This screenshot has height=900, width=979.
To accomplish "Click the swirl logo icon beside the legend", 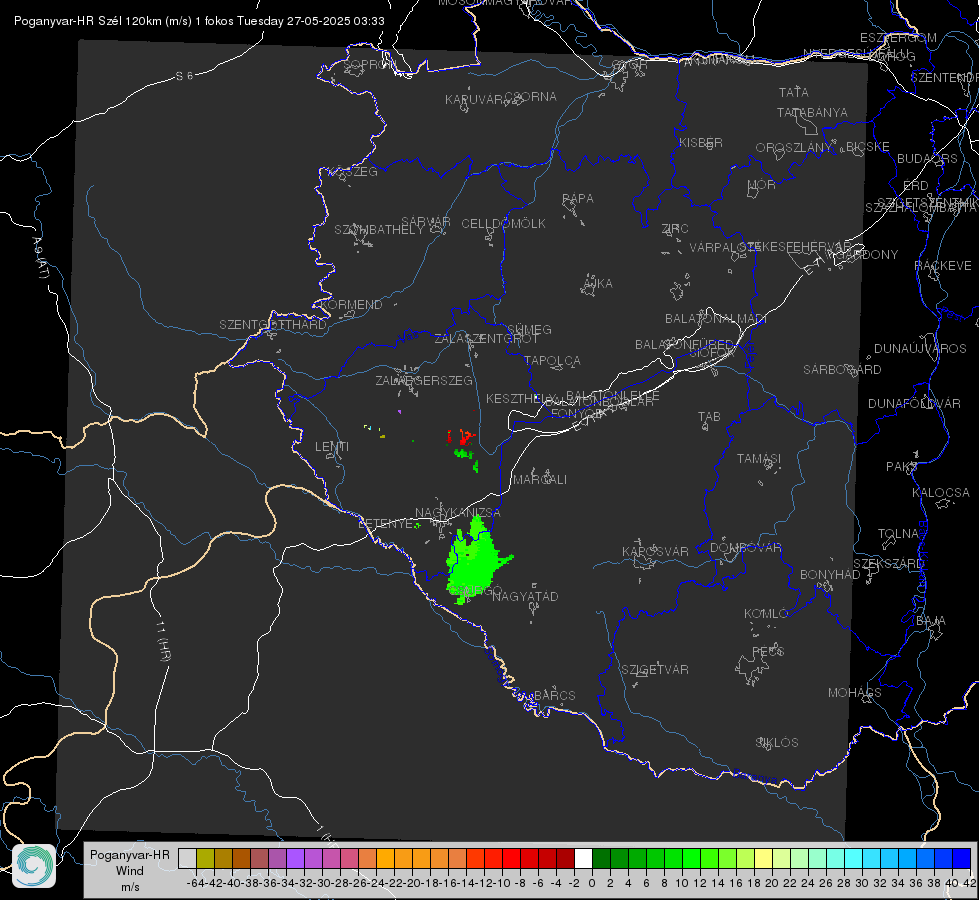I will (x=34, y=866).
